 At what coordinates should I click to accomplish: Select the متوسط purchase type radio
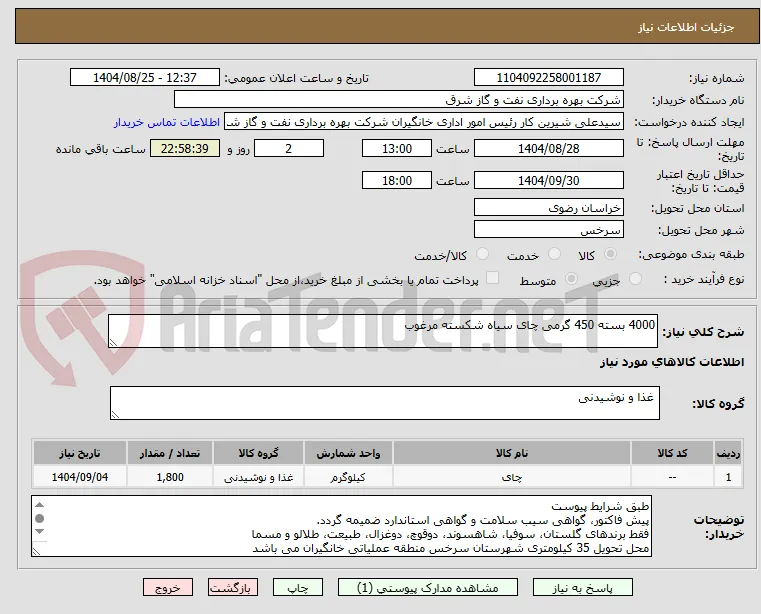pos(571,279)
